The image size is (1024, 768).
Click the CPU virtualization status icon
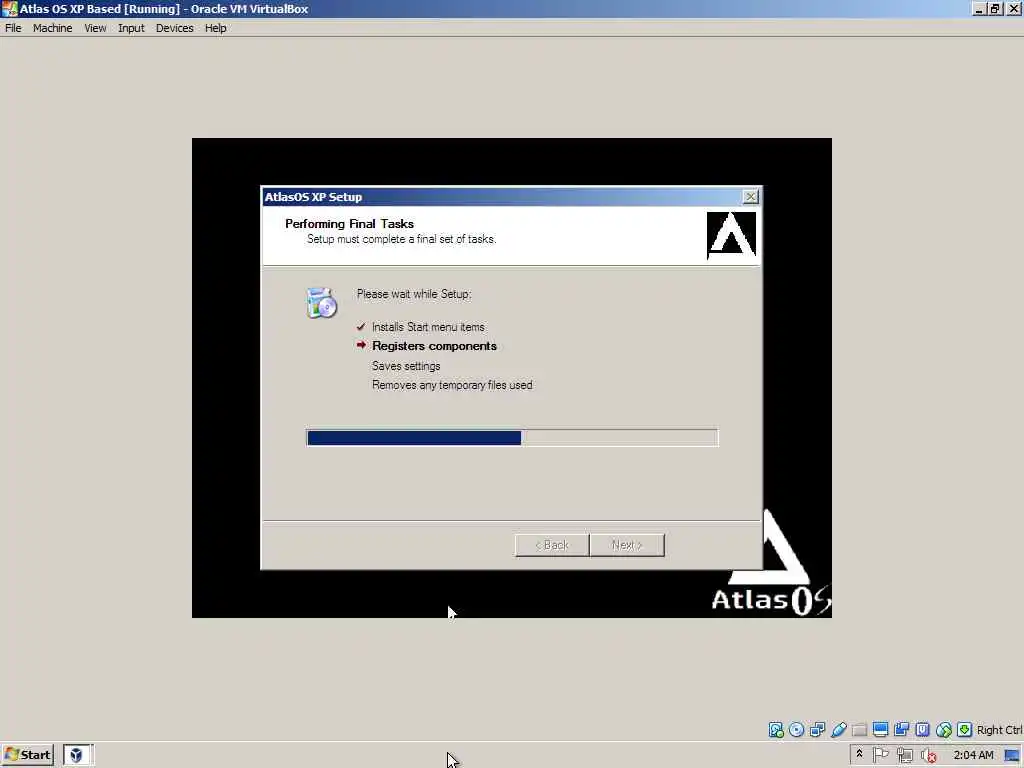pos(922,729)
